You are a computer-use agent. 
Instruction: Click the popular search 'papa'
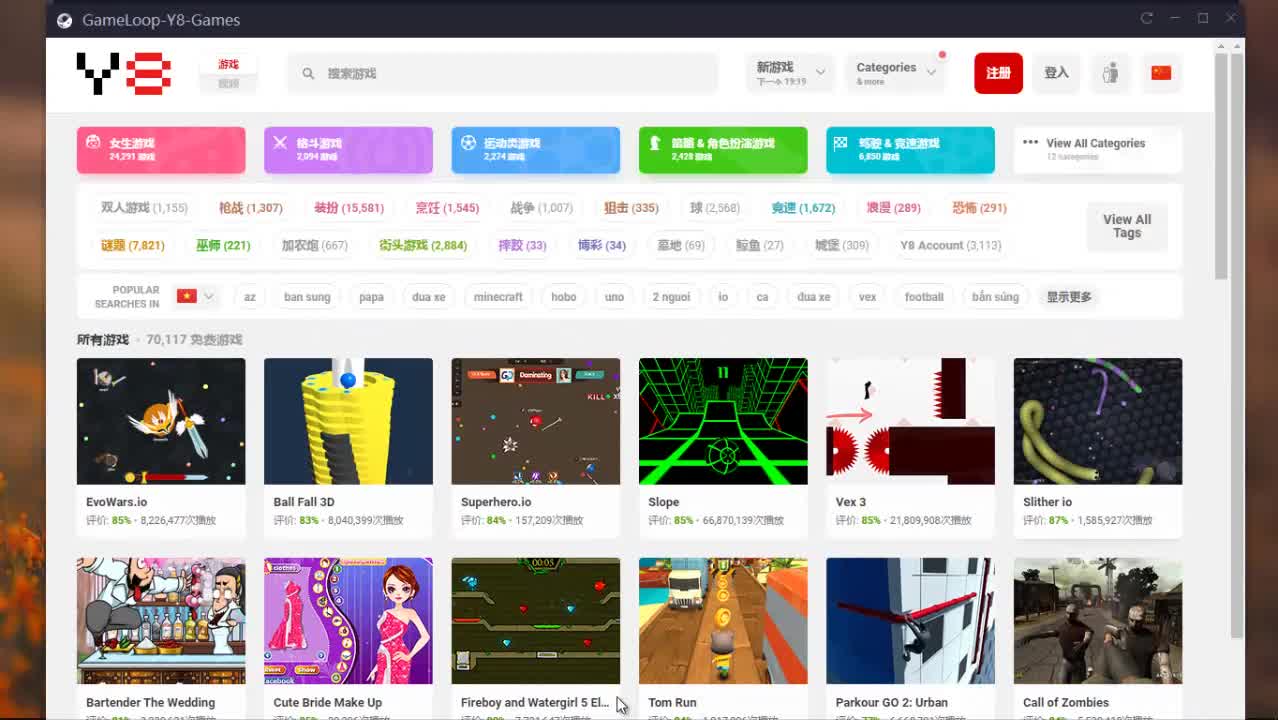click(371, 297)
